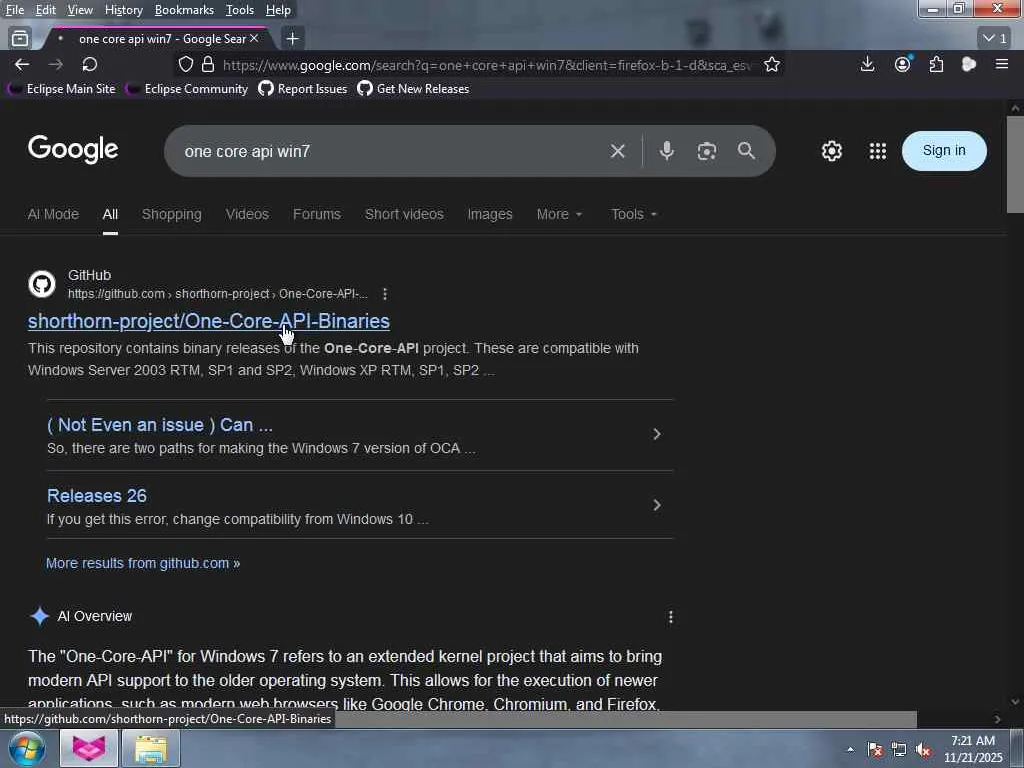Expand the "( Not Even an issue ) Can ..." sub-result chevron
Viewport: 1024px width, 768px height.
click(x=656, y=434)
